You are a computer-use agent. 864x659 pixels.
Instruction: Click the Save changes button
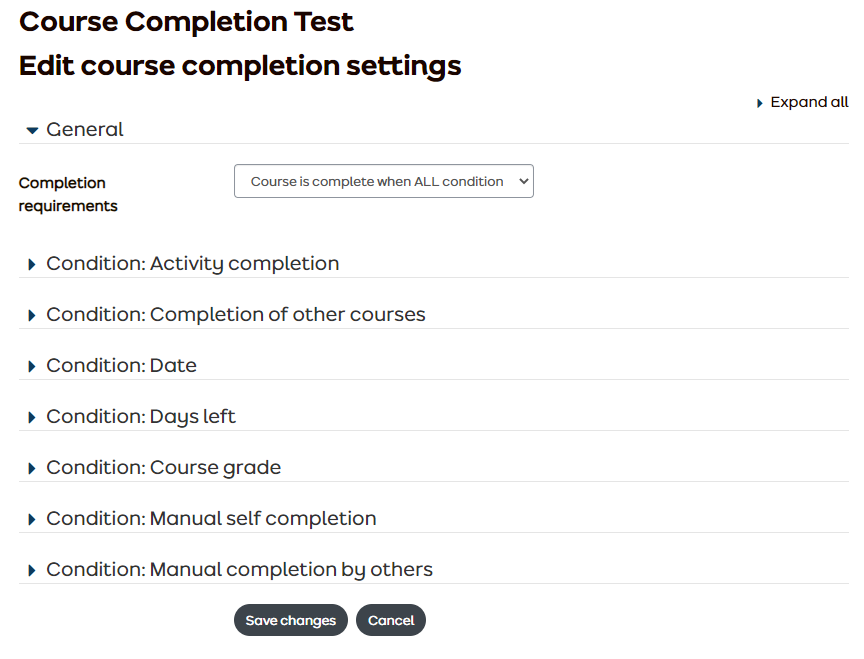point(290,620)
